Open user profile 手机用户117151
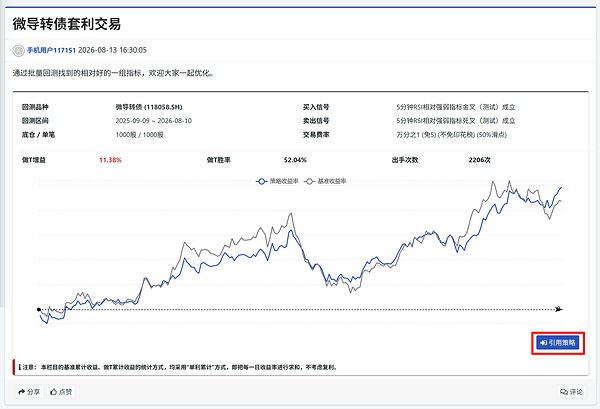 coord(51,50)
